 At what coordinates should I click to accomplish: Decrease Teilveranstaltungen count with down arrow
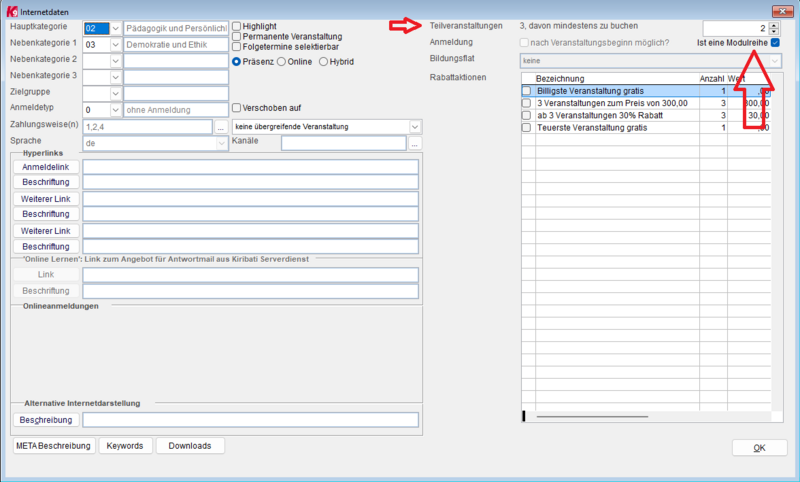pyautogui.click(x=774, y=32)
